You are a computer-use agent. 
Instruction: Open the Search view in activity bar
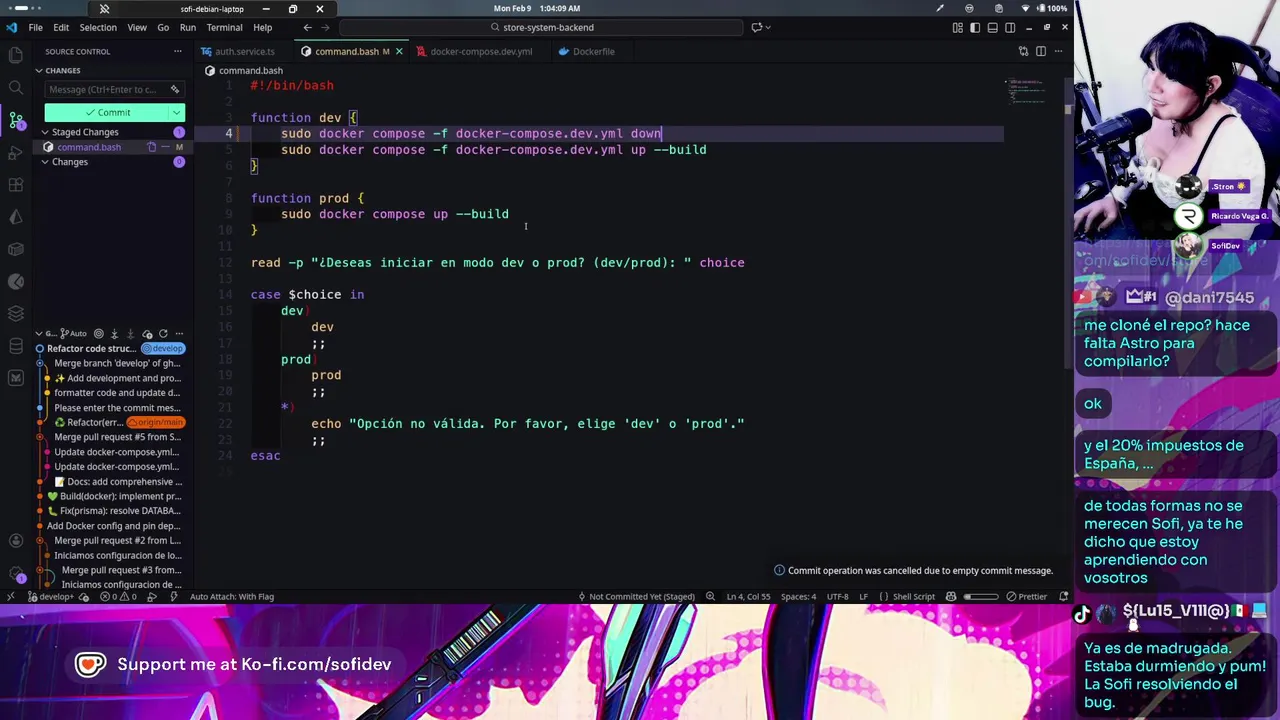point(15,88)
